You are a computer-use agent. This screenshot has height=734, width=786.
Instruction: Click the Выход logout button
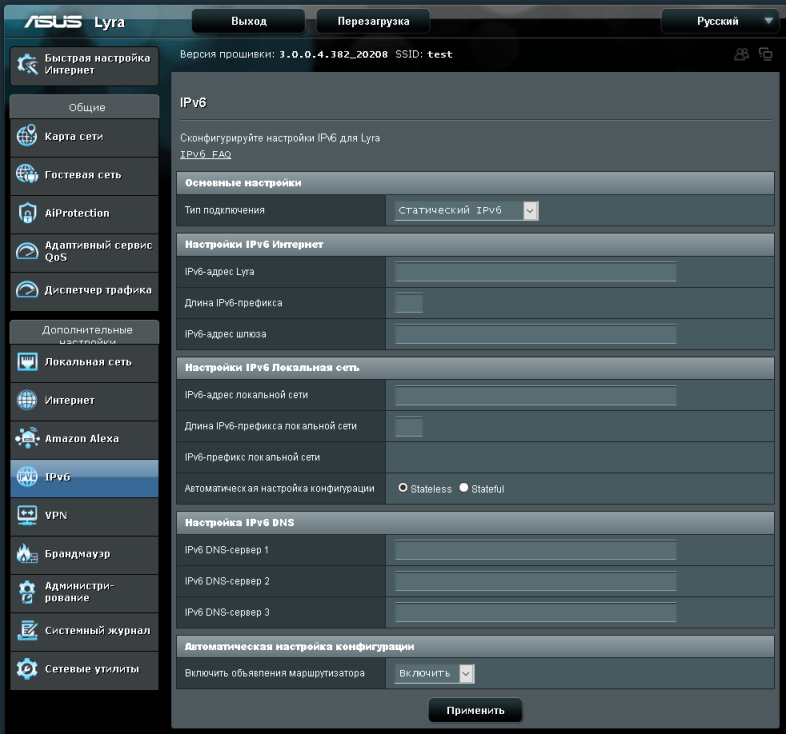pyautogui.click(x=249, y=22)
